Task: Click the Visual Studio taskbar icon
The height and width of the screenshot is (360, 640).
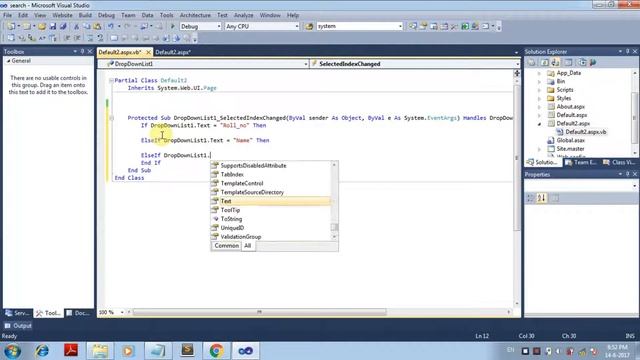Action: point(245,351)
